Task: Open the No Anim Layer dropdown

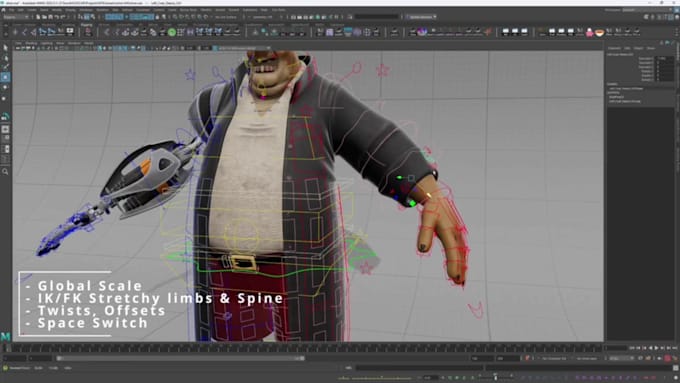Action: point(588,358)
